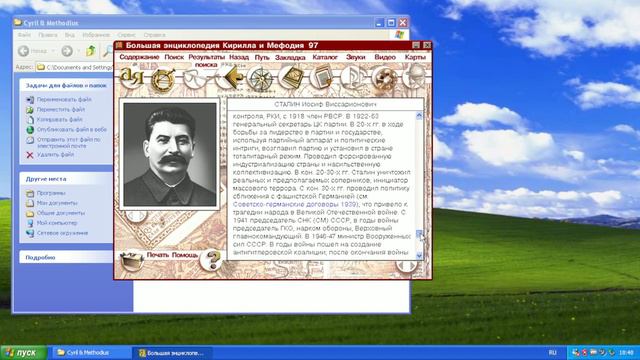Click article title СТАЛИН Иосиф Виссарионович
Viewport: 640px width, 360px height.
coord(325,104)
